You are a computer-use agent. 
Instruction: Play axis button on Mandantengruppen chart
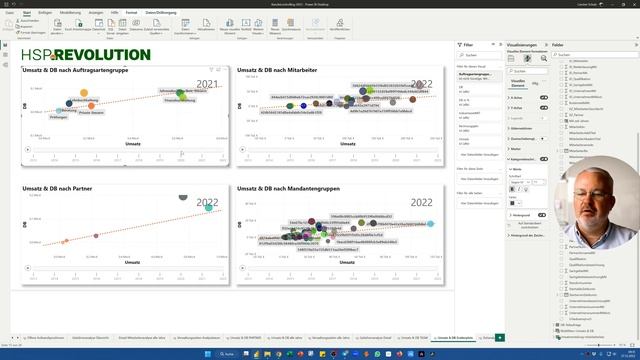(x=242, y=268)
